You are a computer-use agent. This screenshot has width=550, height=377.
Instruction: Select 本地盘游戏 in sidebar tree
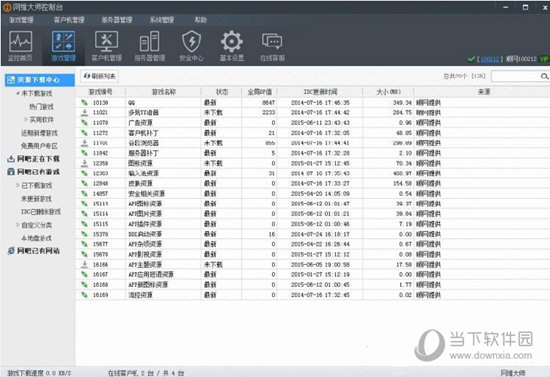point(36,238)
